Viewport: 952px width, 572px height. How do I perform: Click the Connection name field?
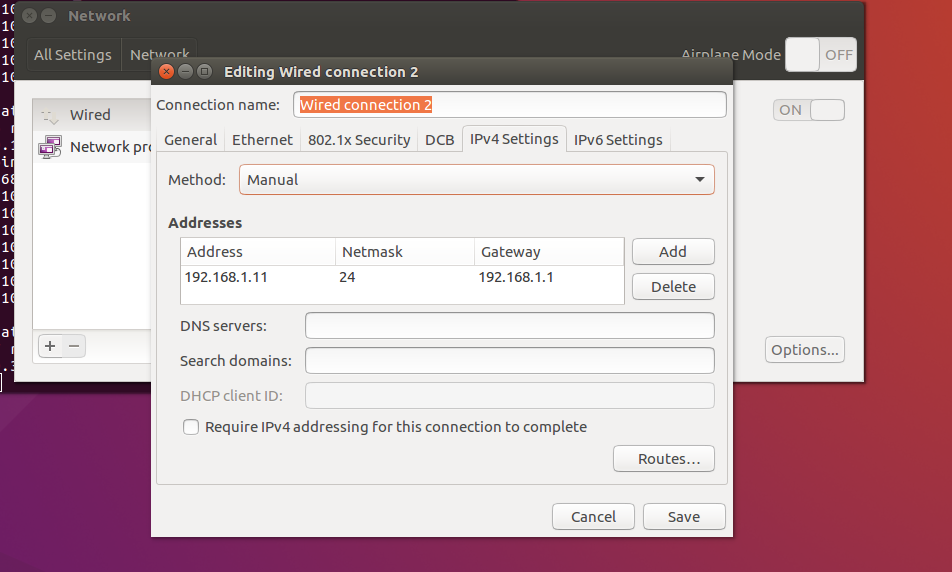click(509, 104)
